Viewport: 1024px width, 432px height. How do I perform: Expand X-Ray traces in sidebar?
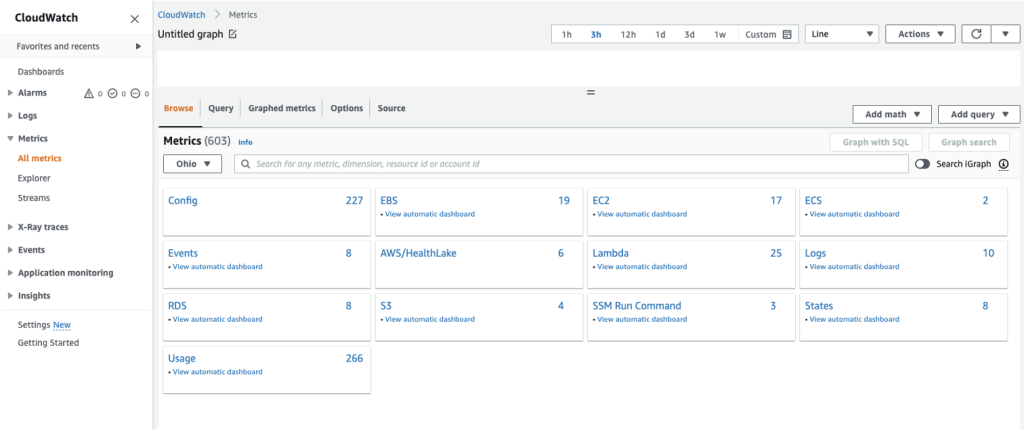coord(10,227)
